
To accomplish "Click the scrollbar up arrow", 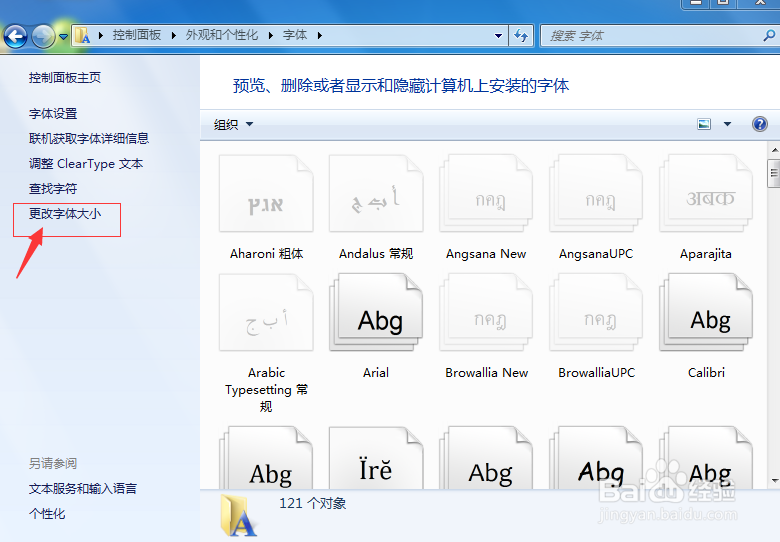I will click(x=774, y=150).
